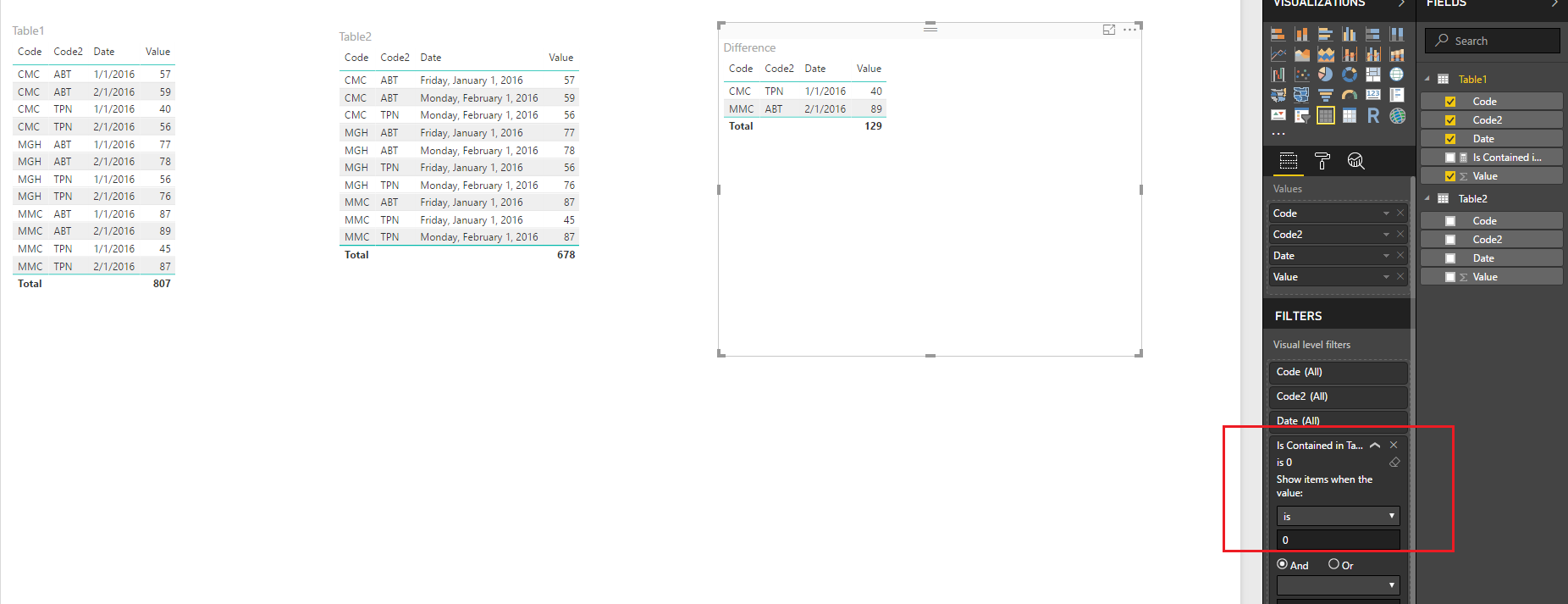Select the map globe visualization
The height and width of the screenshot is (604, 1568).
click(x=1397, y=75)
